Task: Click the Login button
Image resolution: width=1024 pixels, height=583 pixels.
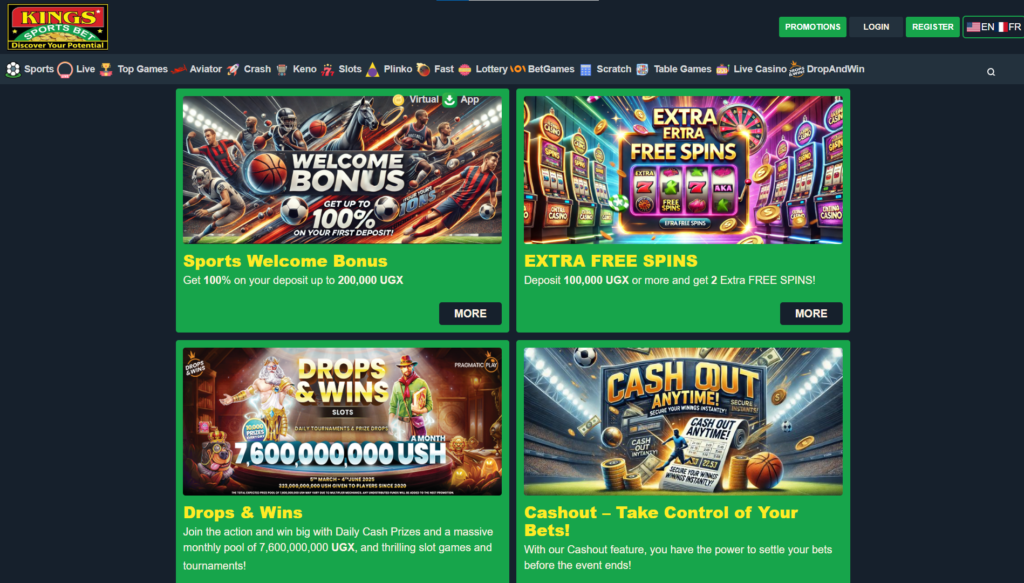Action: pos(876,27)
